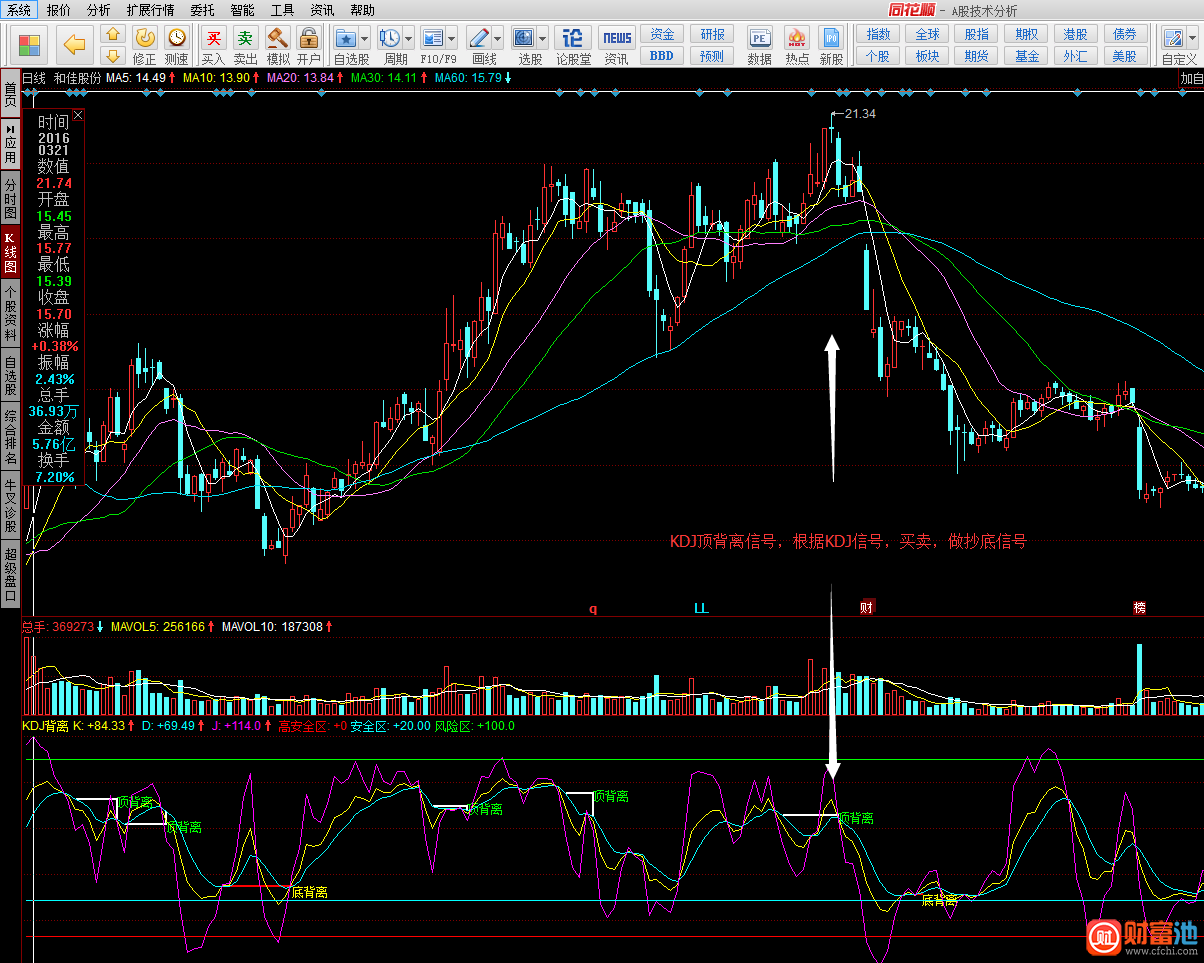Click the back arrow toolbar icon

[x=74, y=43]
